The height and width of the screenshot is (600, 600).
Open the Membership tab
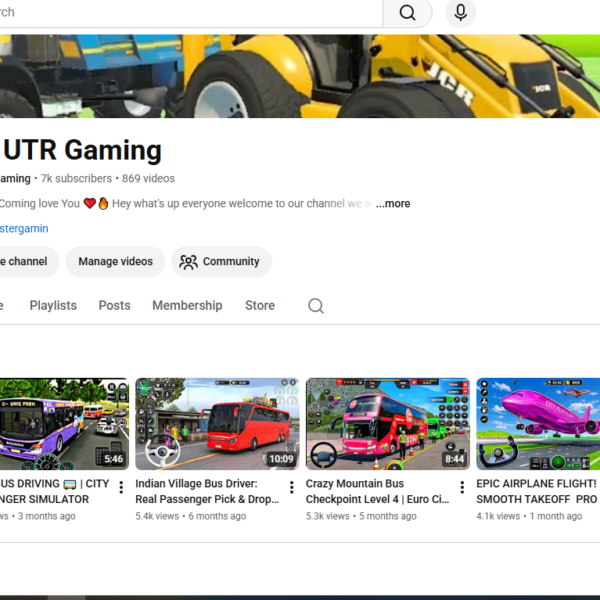[x=187, y=305]
